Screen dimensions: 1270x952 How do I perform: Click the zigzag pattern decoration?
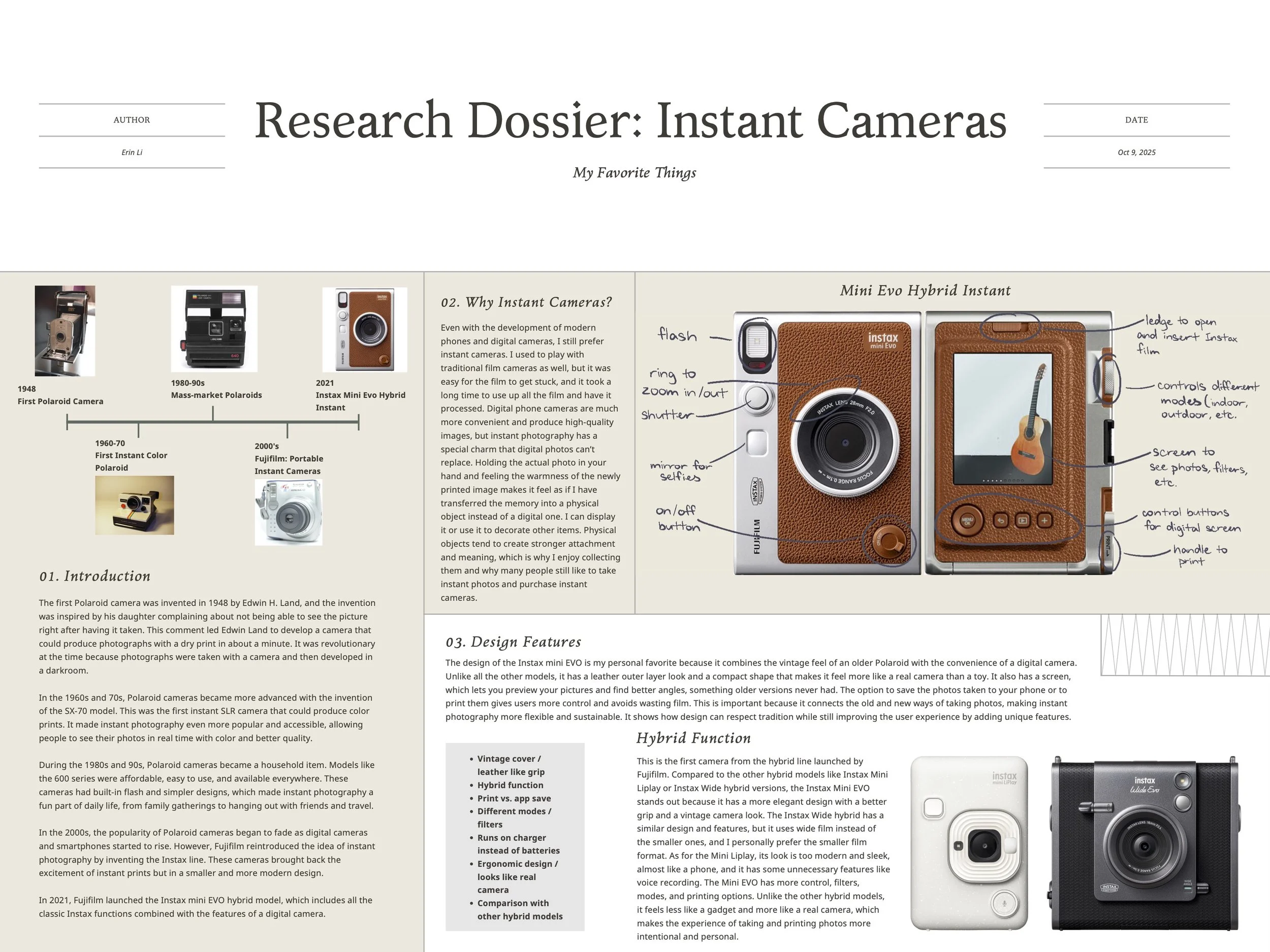click(x=1185, y=645)
